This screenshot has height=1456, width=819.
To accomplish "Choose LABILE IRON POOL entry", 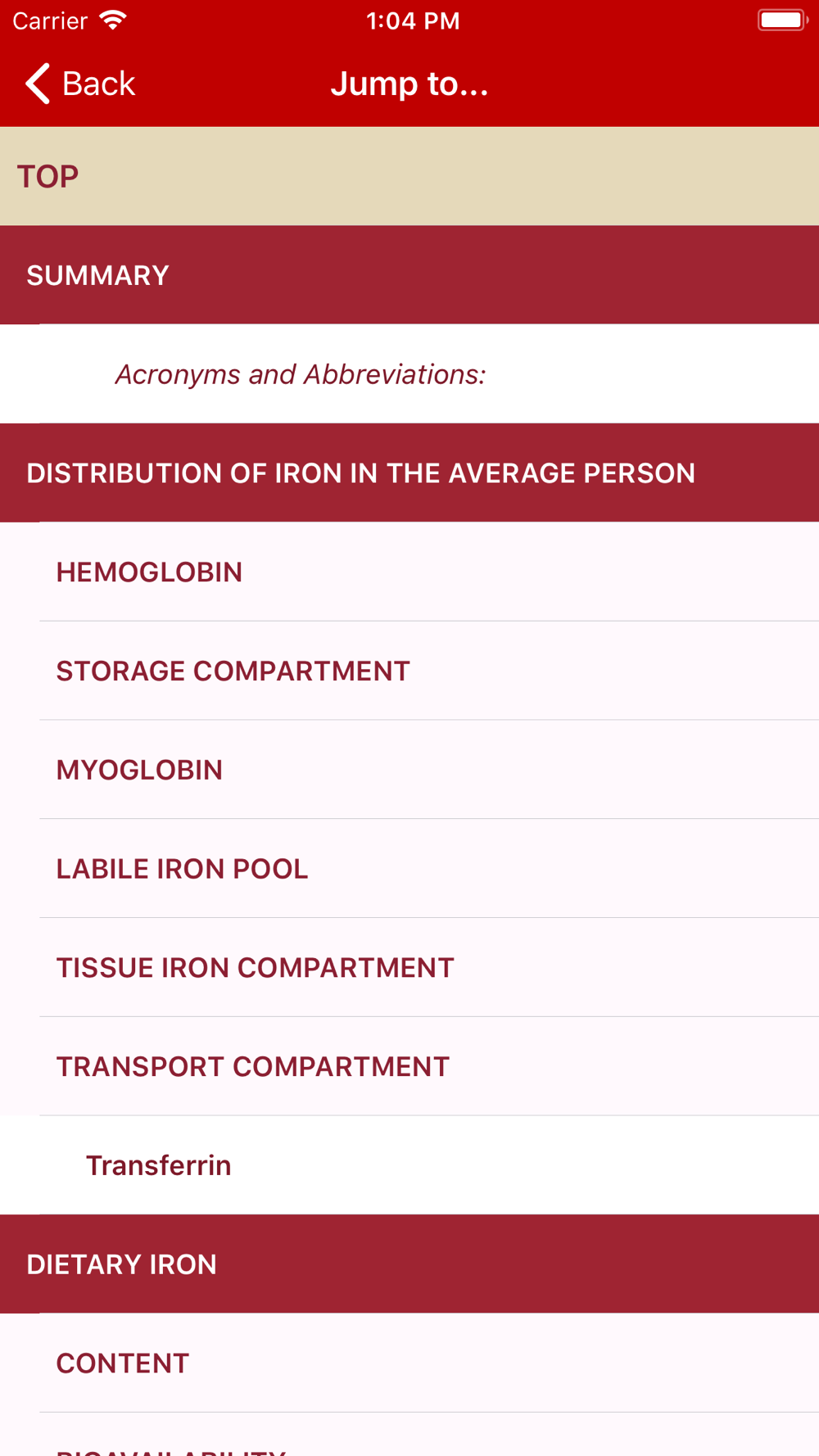I will pos(409,869).
